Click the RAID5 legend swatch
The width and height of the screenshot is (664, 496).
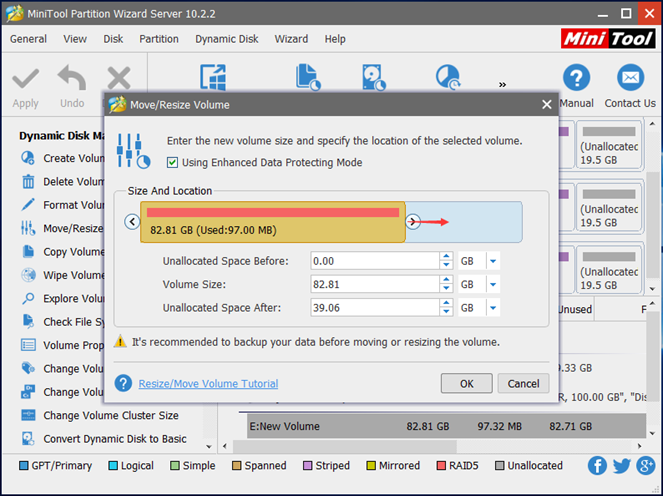pos(441,466)
